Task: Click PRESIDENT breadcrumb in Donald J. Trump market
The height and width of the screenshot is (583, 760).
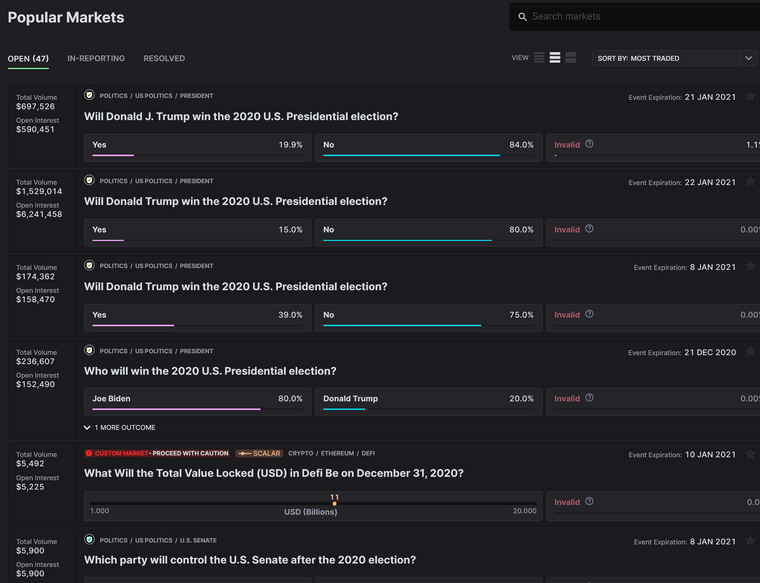Action: click(196, 96)
